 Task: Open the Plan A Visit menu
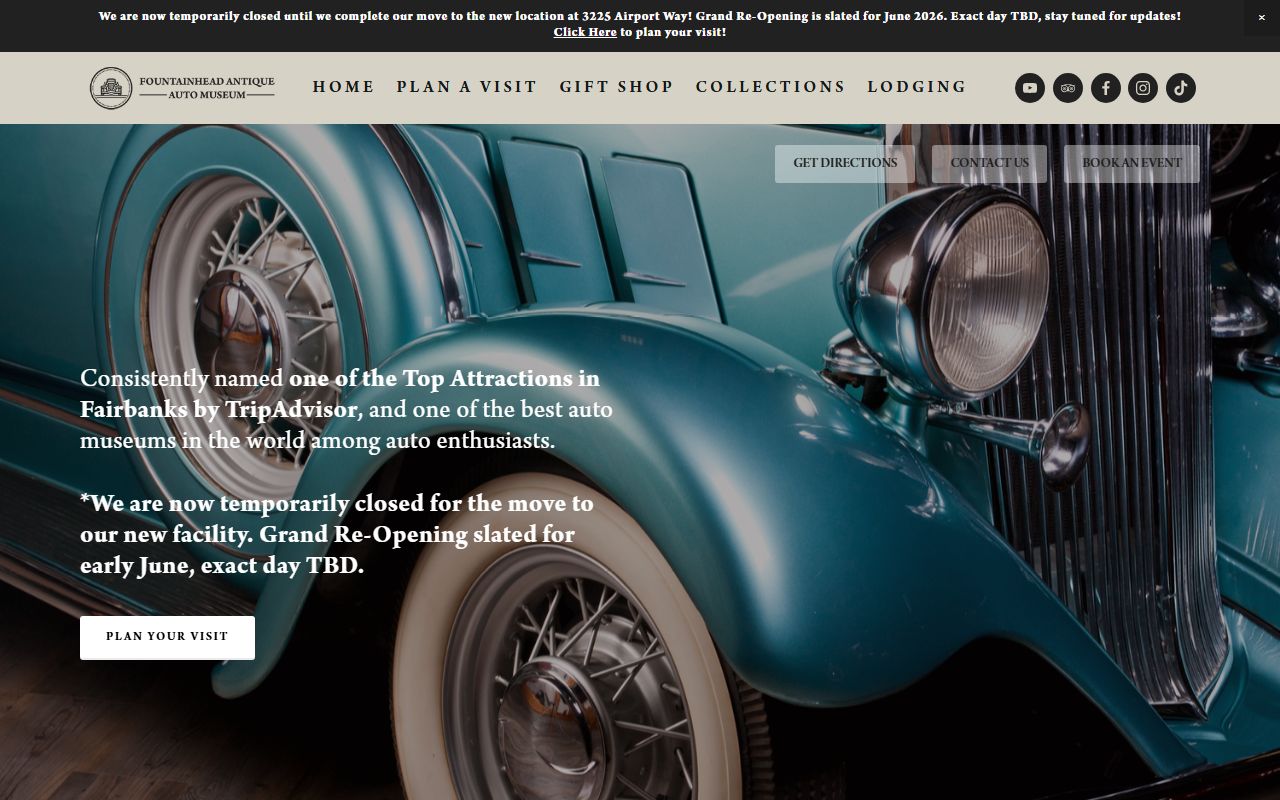coord(467,87)
